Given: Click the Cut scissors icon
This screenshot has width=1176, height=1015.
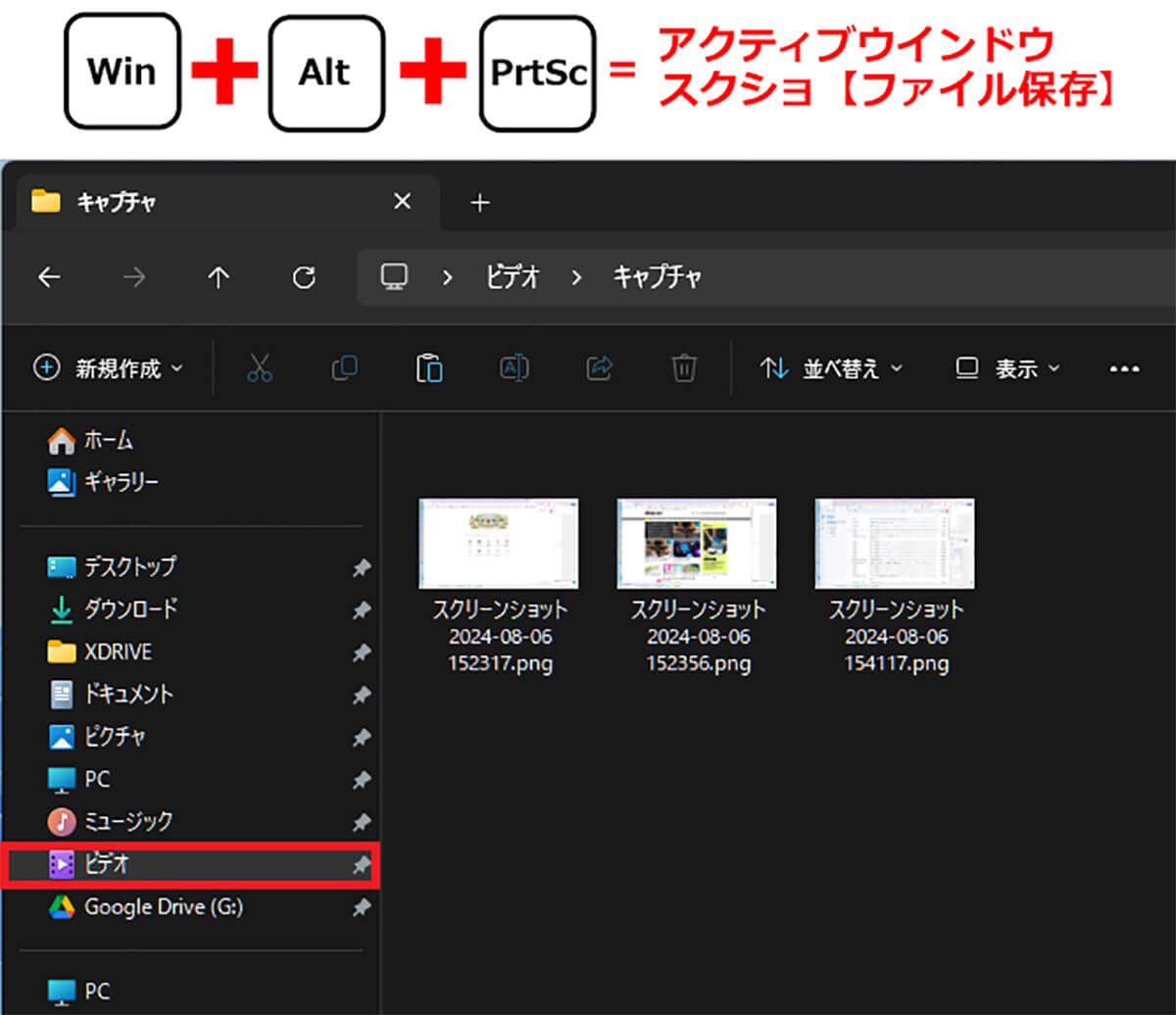Looking at the screenshot, I should pyautogui.click(x=260, y=367).
